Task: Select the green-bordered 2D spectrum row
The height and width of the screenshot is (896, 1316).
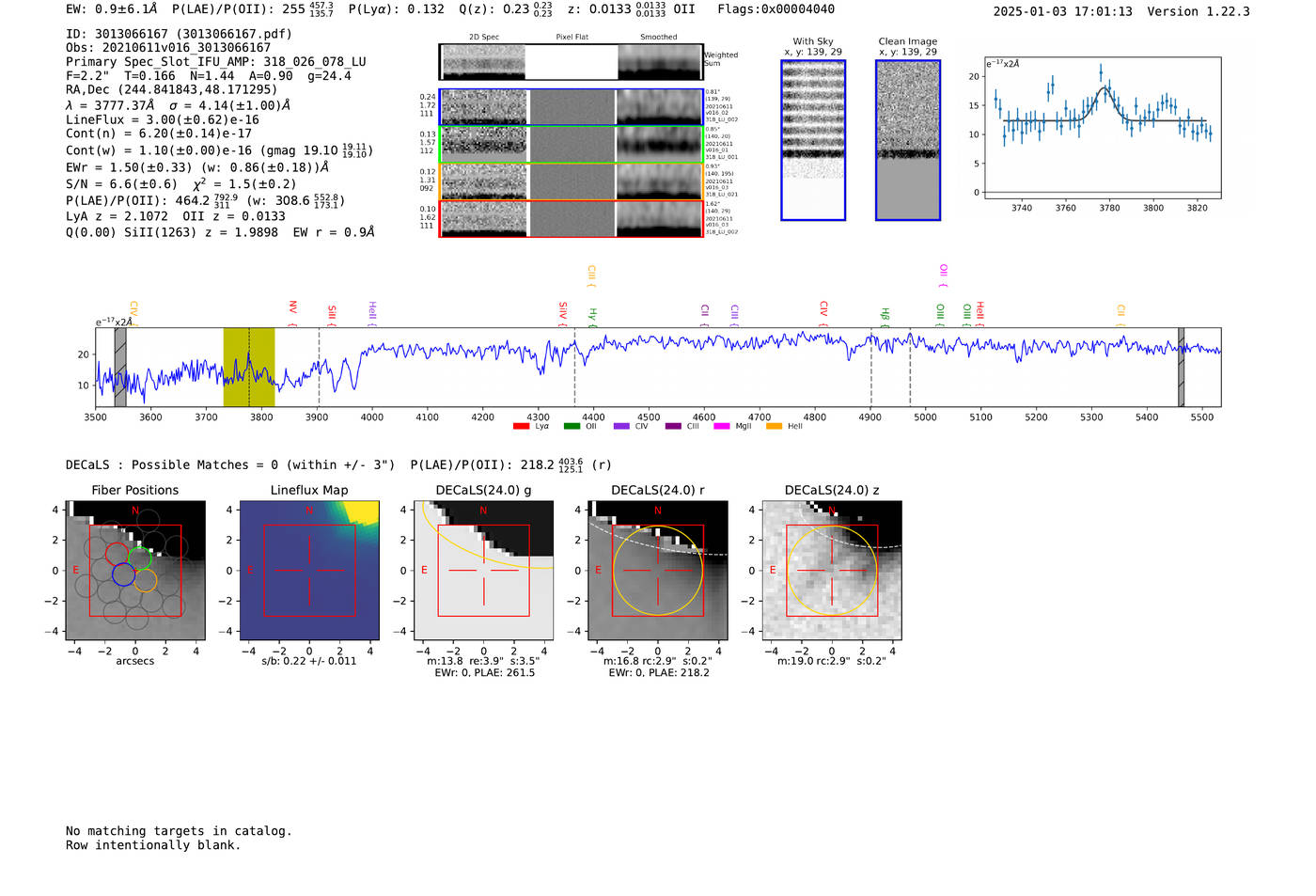Action: 572,145
